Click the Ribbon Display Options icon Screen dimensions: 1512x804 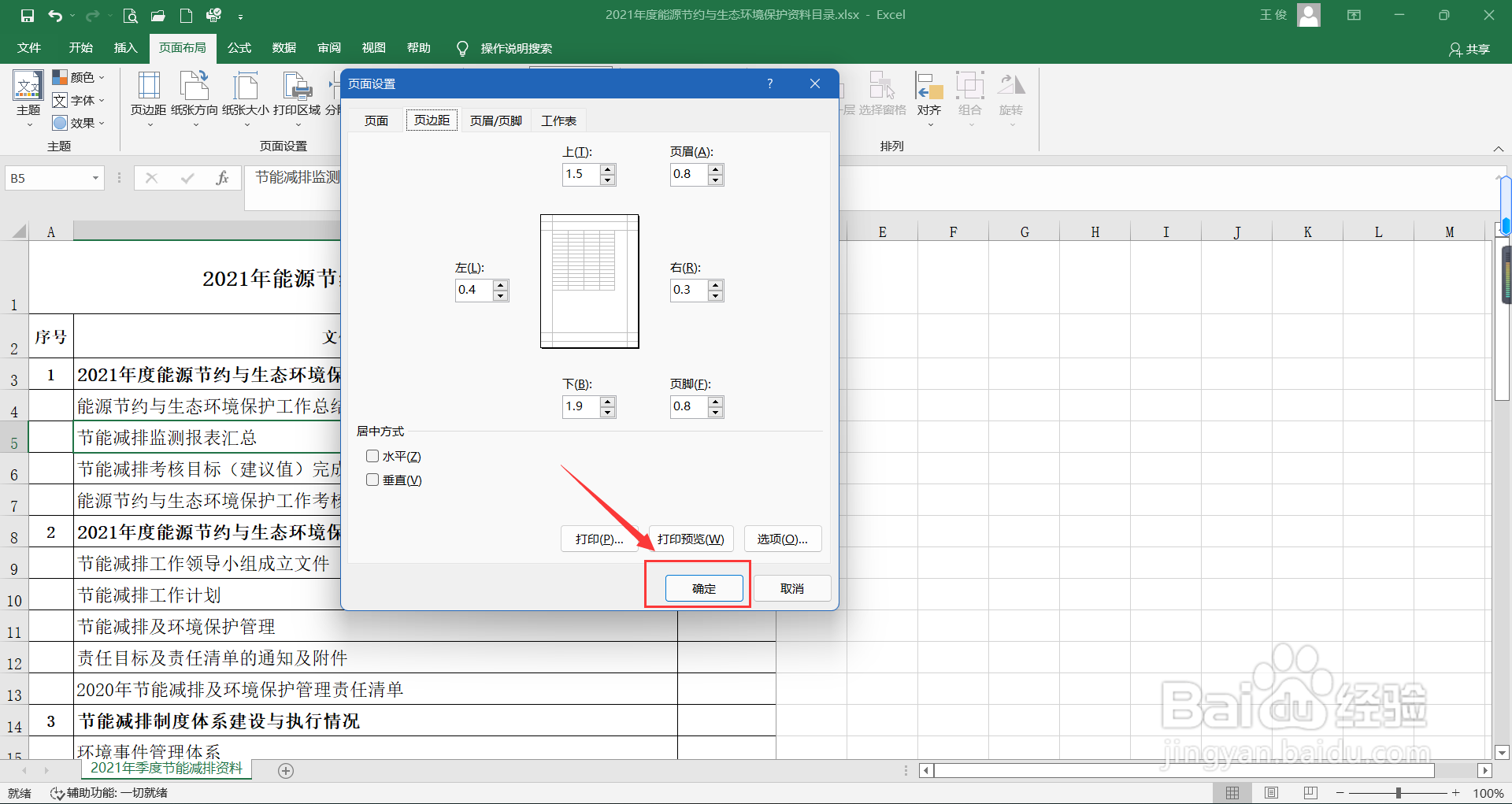click(1354, 15)
